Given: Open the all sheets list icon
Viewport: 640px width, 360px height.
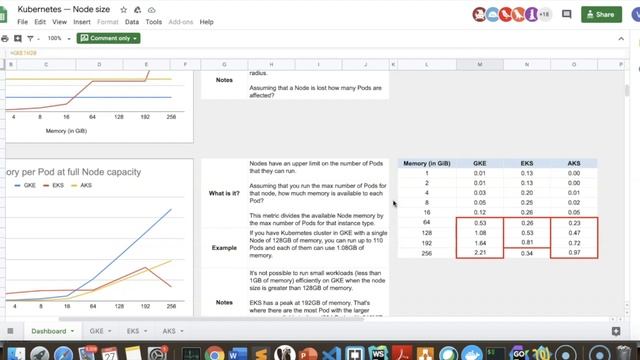Looking at the screenshot, I should 10,331.
